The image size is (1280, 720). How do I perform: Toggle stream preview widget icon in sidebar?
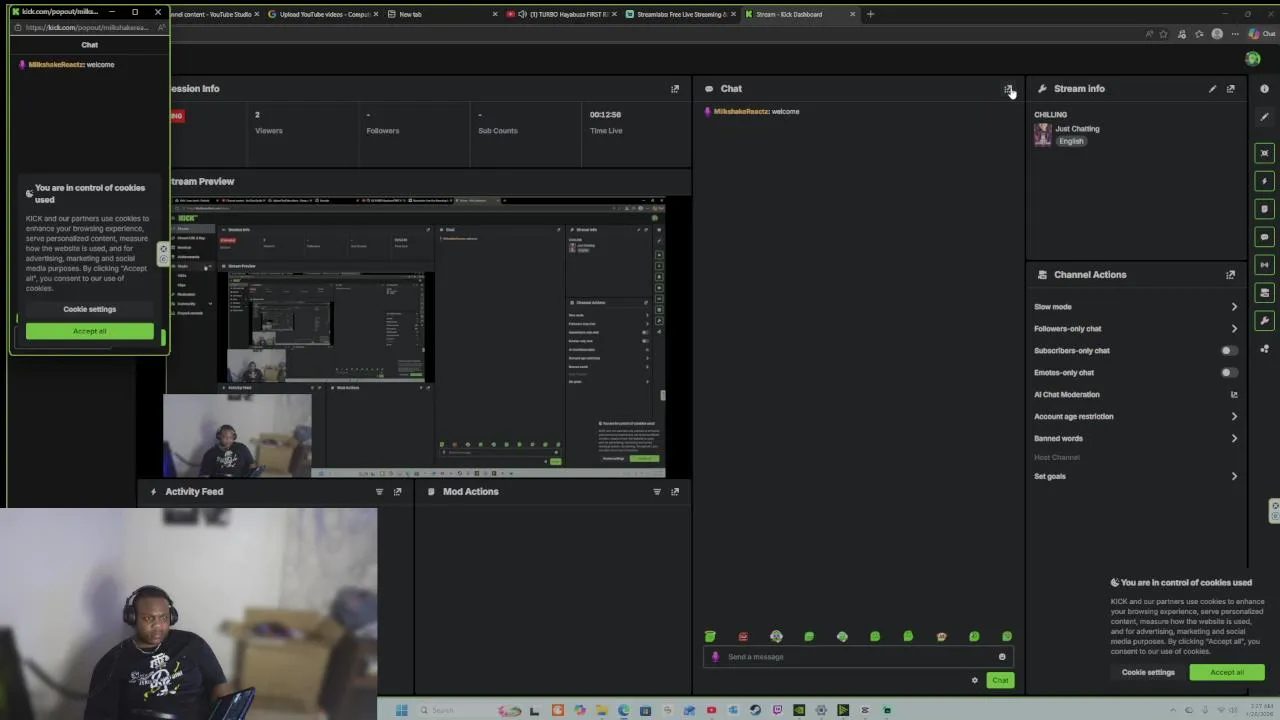[x=1264, y=153]
